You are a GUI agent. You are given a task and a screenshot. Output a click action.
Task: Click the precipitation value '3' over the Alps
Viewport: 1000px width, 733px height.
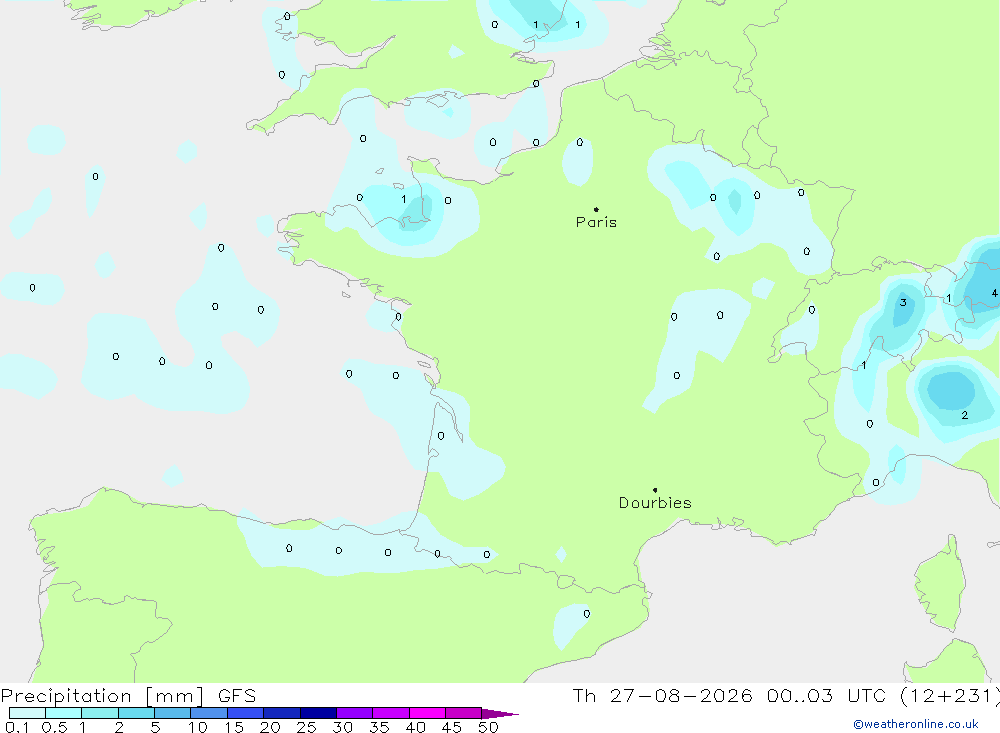coord(903,302)
